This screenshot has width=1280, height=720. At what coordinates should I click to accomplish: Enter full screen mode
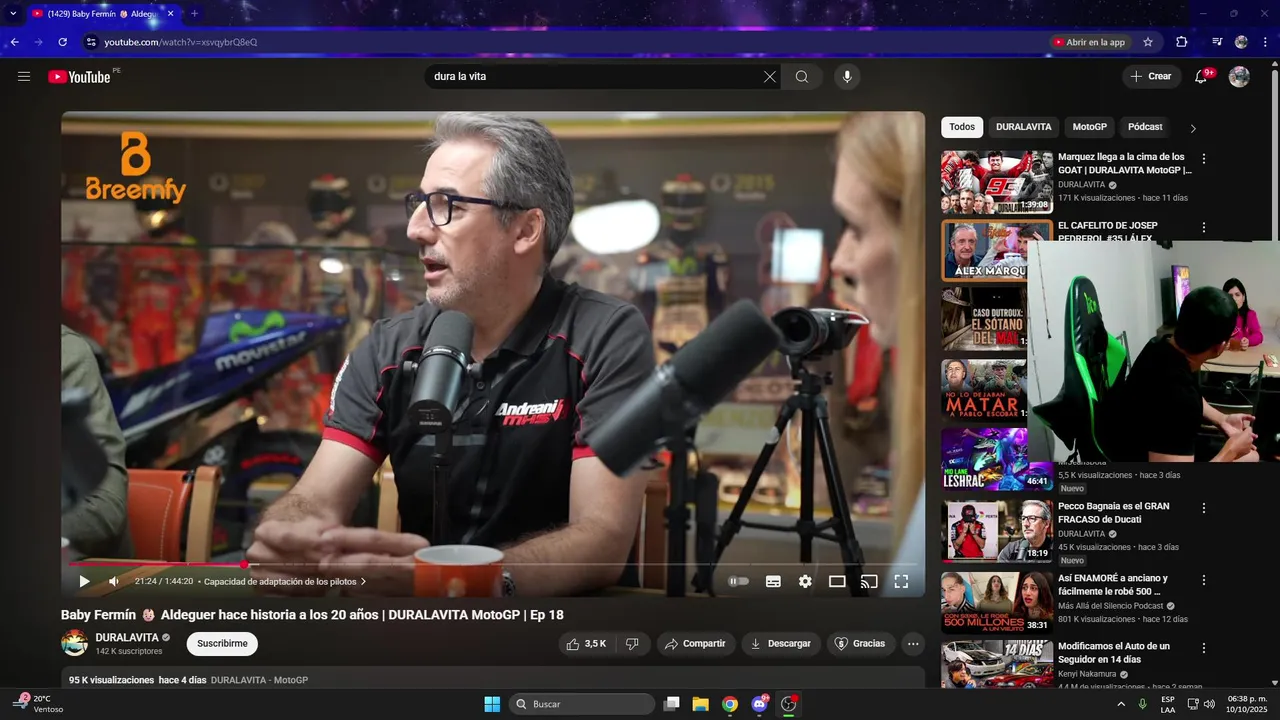coord(901,581)
